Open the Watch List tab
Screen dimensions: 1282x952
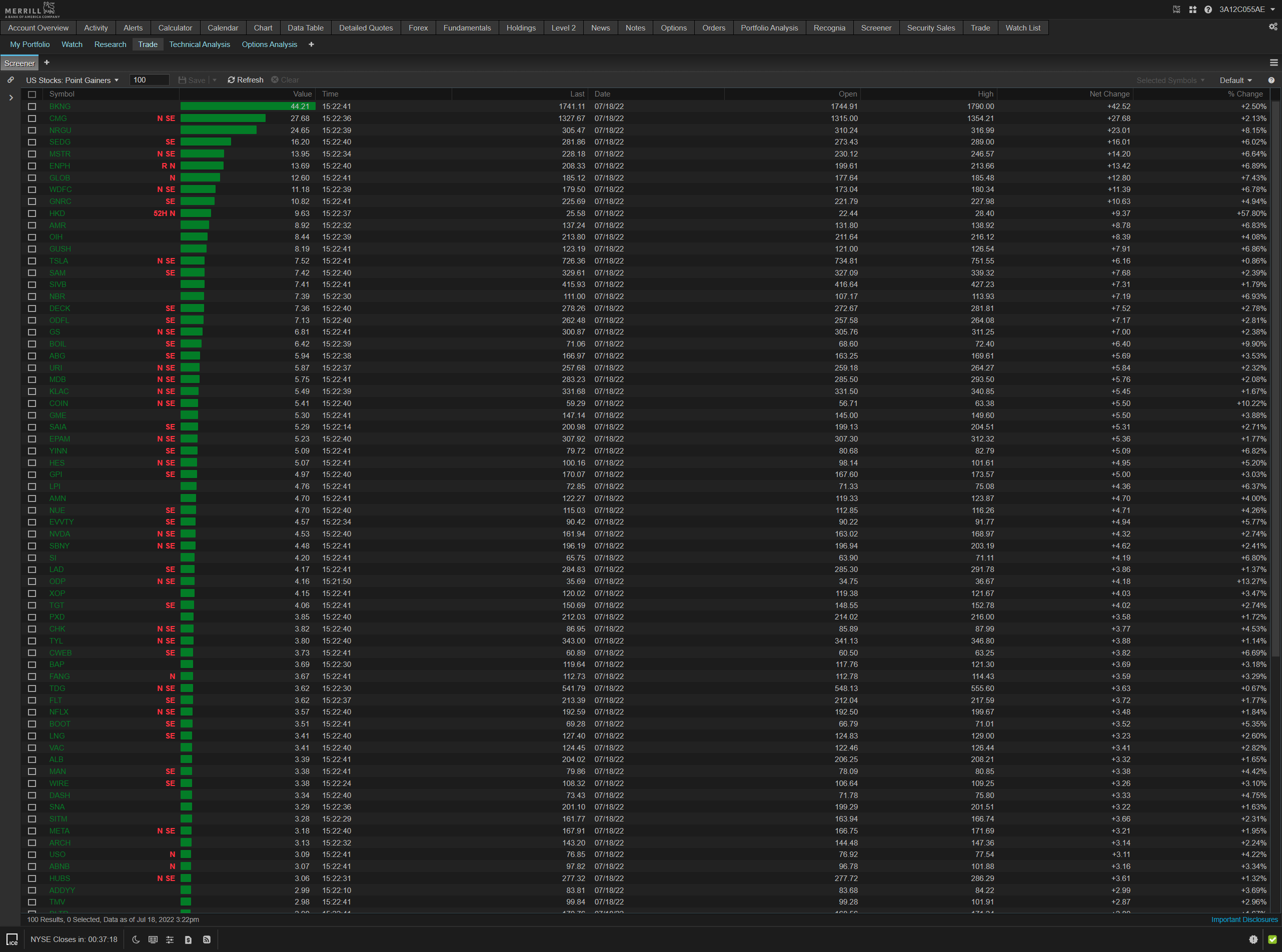[1022, 27]
